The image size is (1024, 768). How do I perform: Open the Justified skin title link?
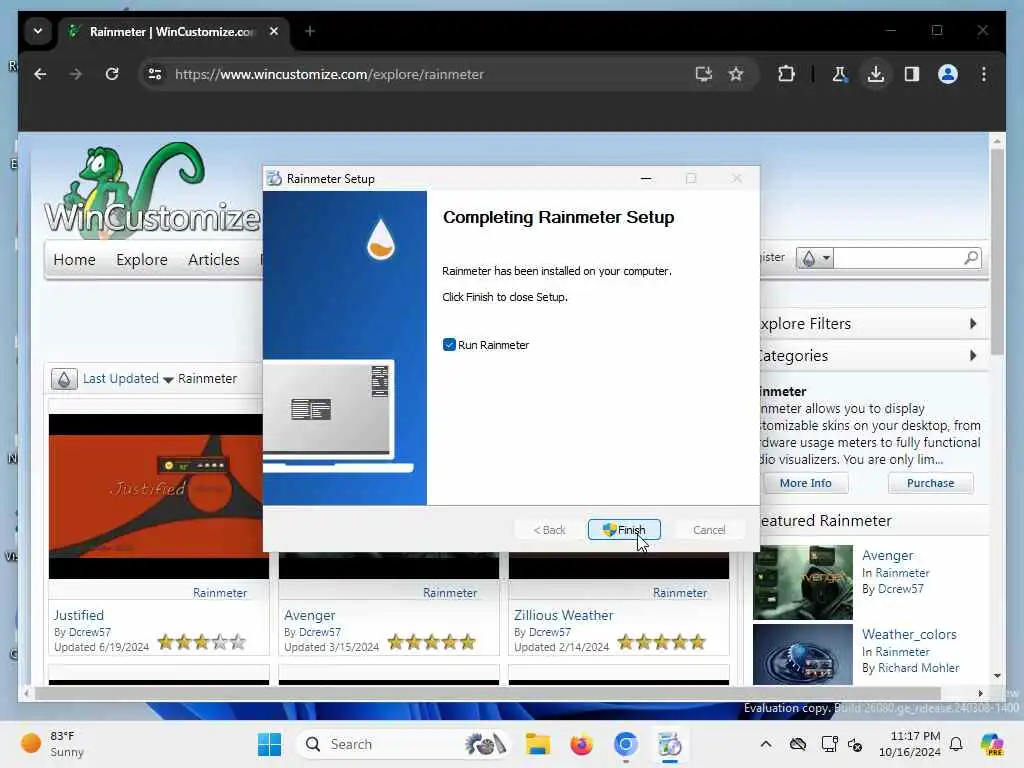point(78,615)
